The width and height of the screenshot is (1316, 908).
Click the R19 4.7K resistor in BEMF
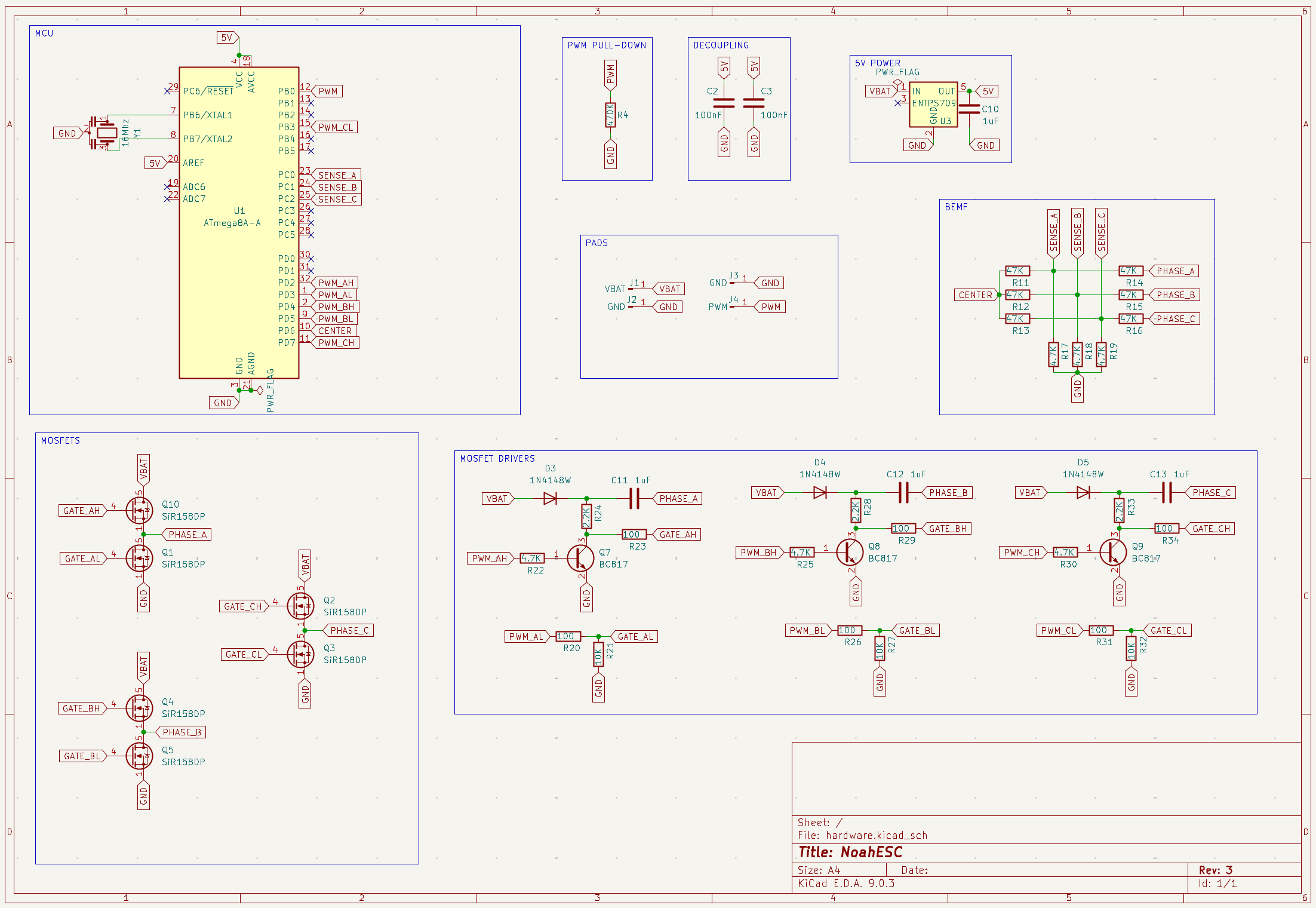(1102, 354)
